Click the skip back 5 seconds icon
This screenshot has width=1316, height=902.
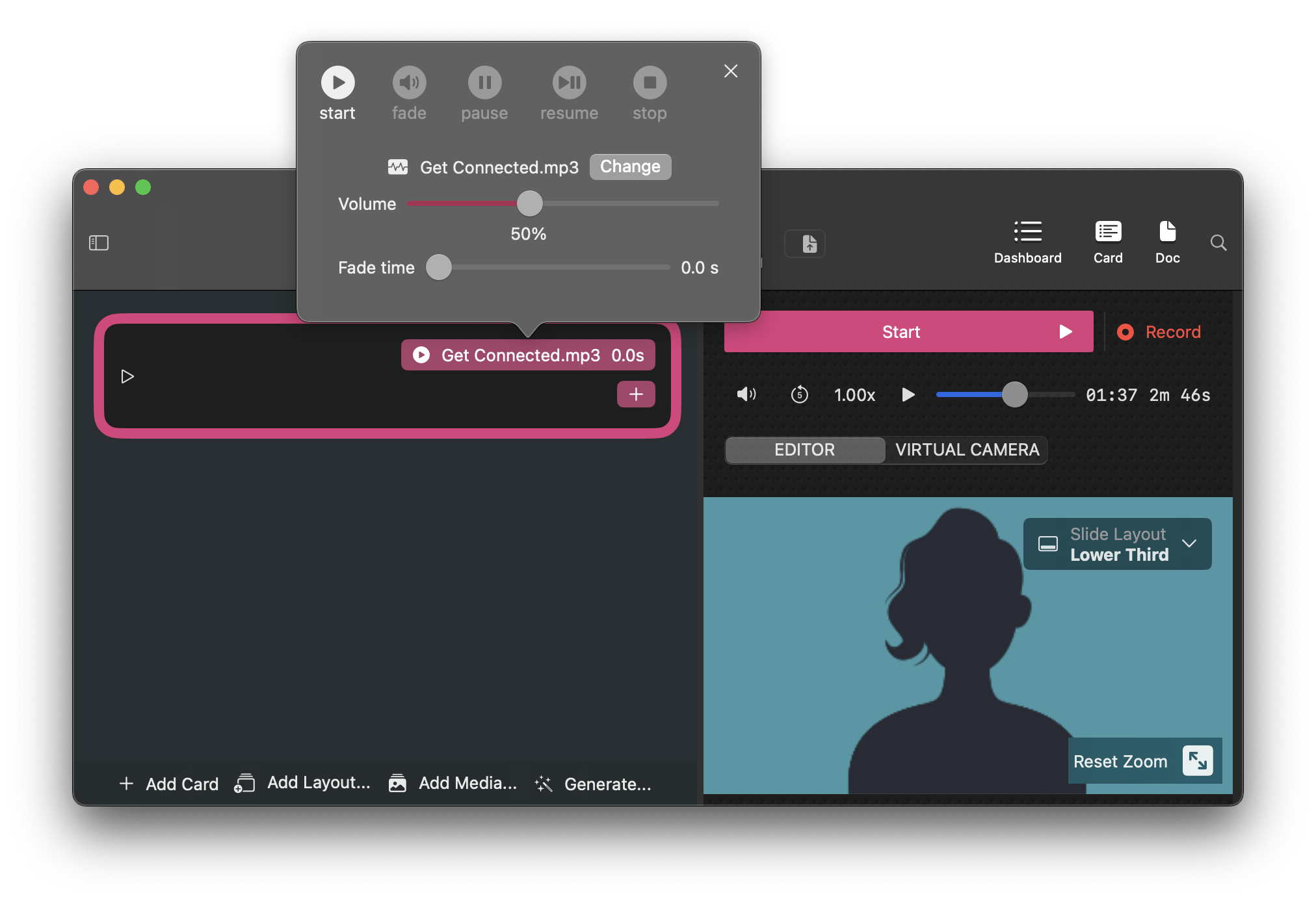pyautogui.click(x=799, y=394)
